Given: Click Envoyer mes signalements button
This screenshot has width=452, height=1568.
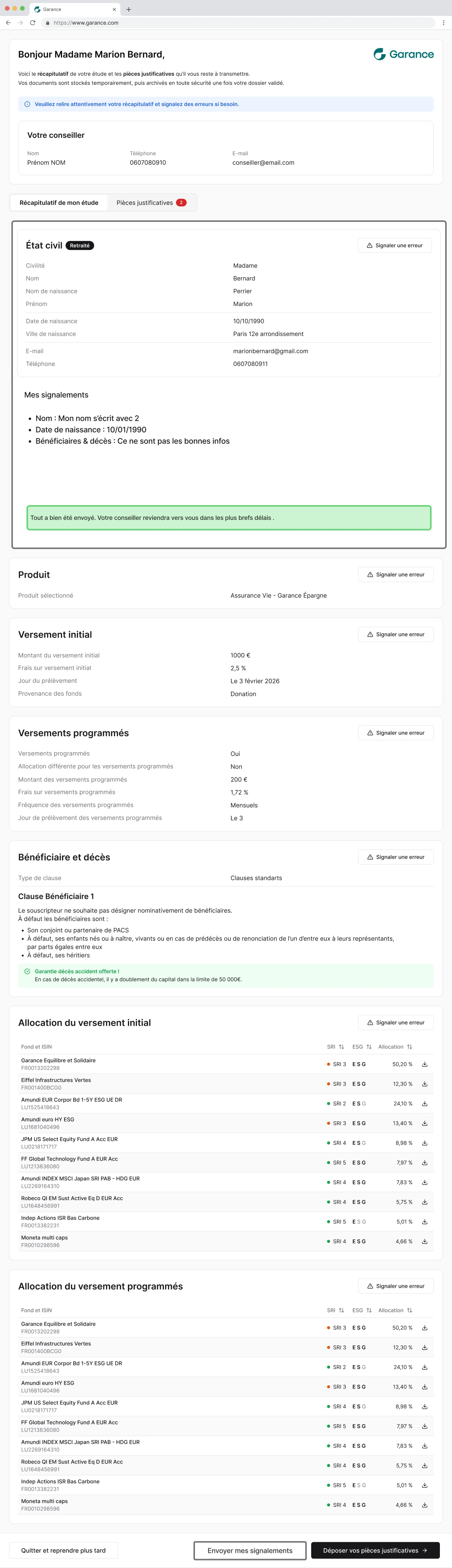Looking at the screenshot, I should coord(250,1550).
